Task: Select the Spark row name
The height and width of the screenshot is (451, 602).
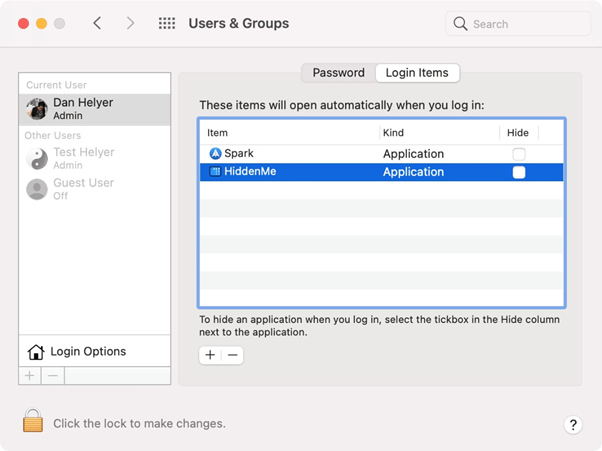Action: click(x=239, y=154)
